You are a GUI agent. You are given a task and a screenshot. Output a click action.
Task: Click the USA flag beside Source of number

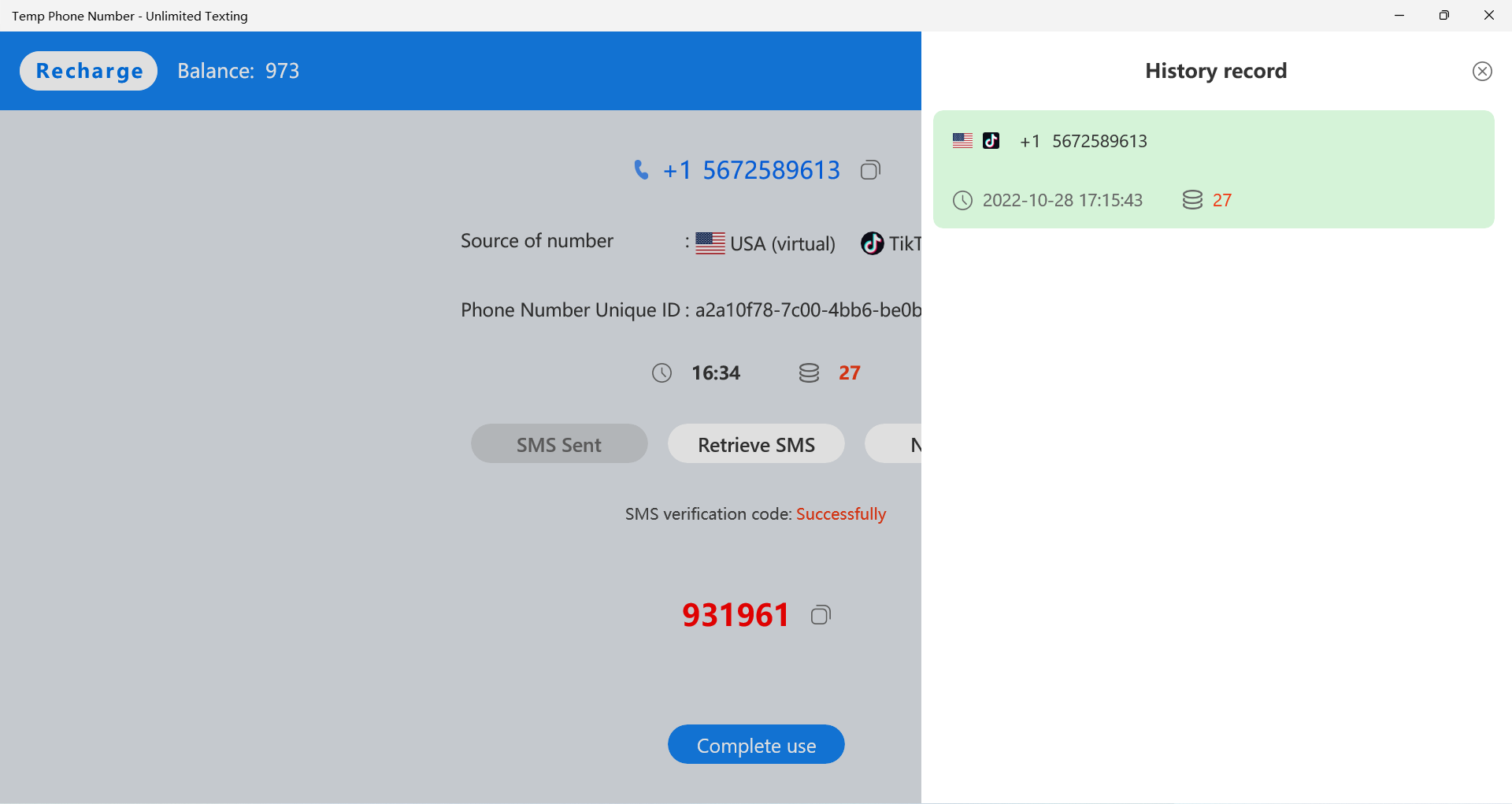coord(710,243)
